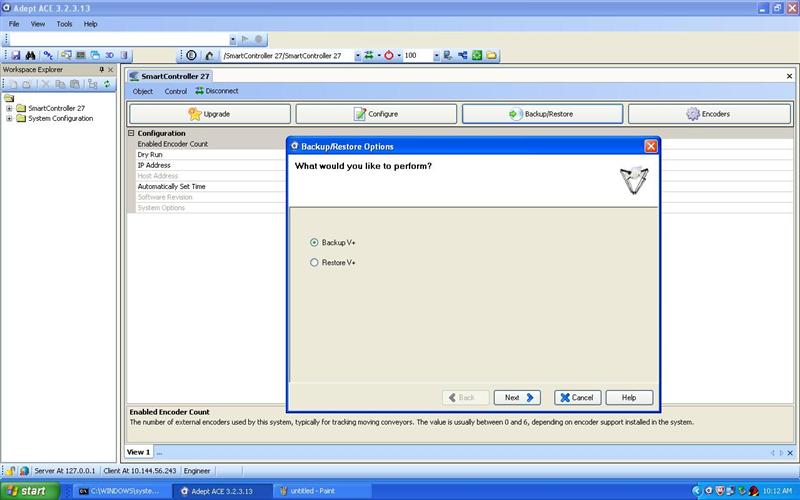Select the Automatically Set Time property row
The height and width of the screenshot is (500, 800).
pos(211,187)
